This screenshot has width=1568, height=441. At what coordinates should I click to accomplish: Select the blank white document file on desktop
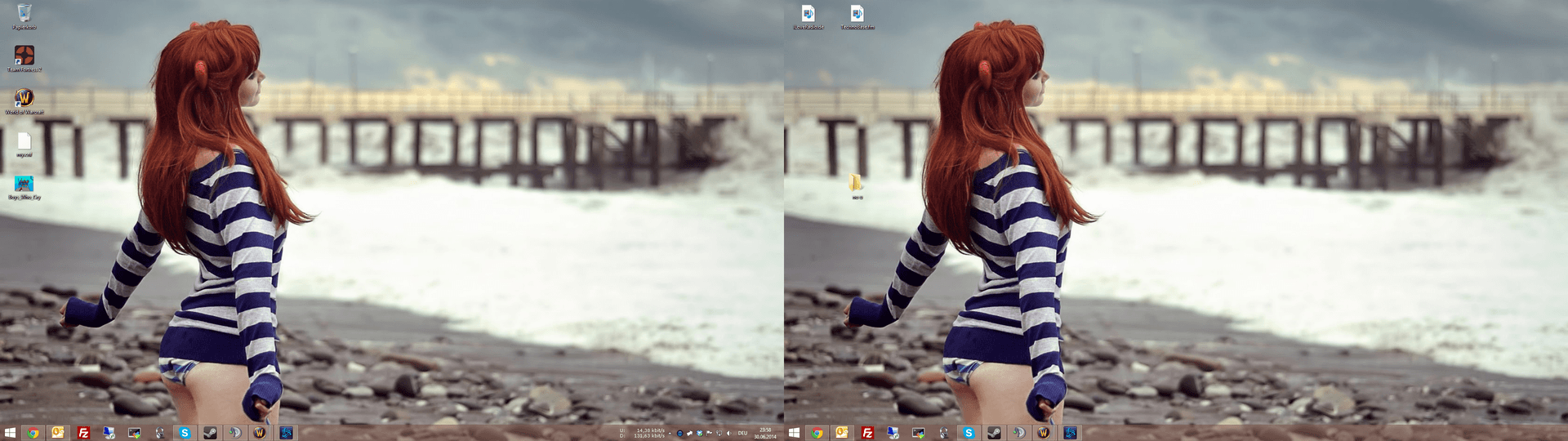click(x=24, y=141)
